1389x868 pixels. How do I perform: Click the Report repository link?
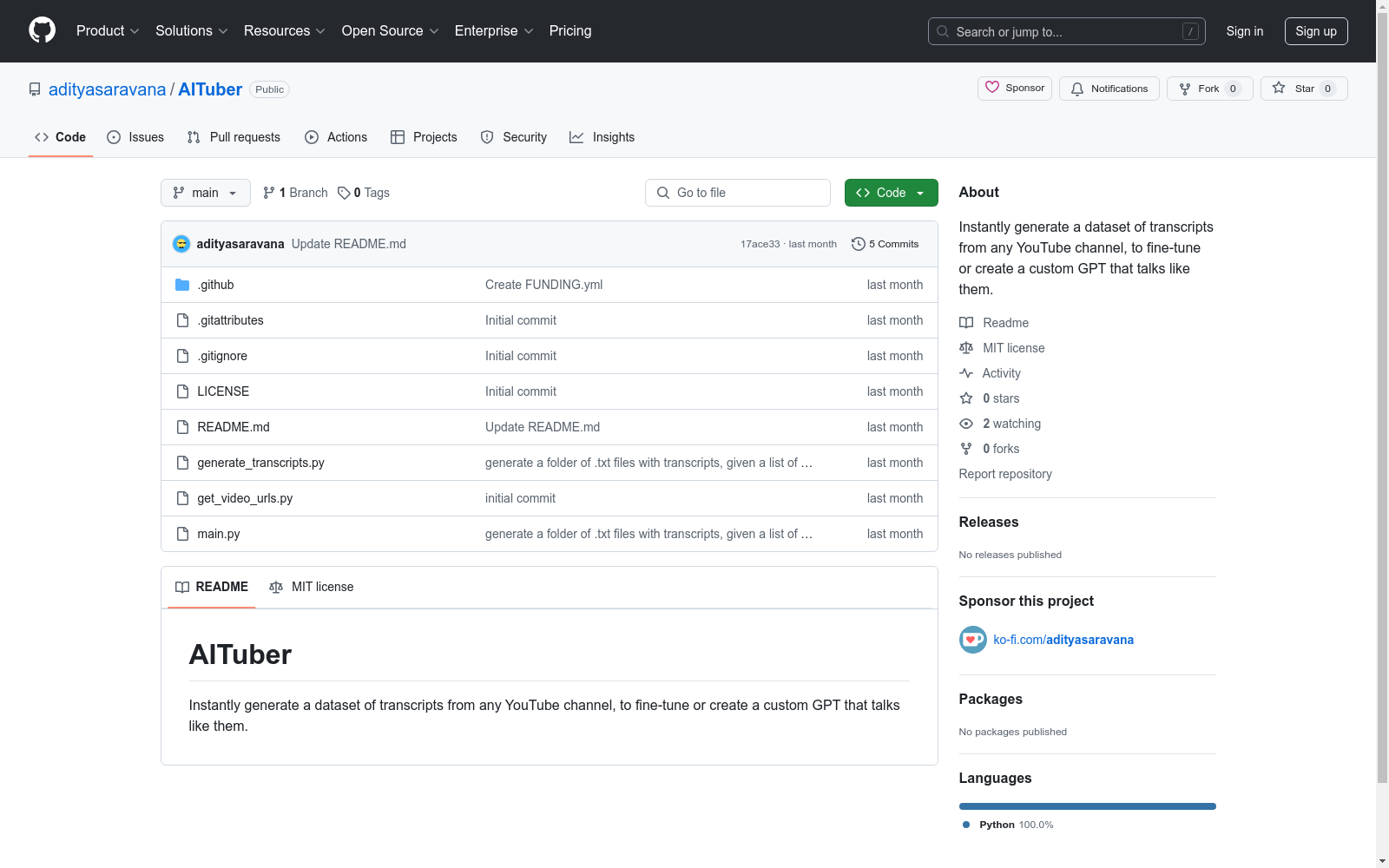pos(1005,474)
